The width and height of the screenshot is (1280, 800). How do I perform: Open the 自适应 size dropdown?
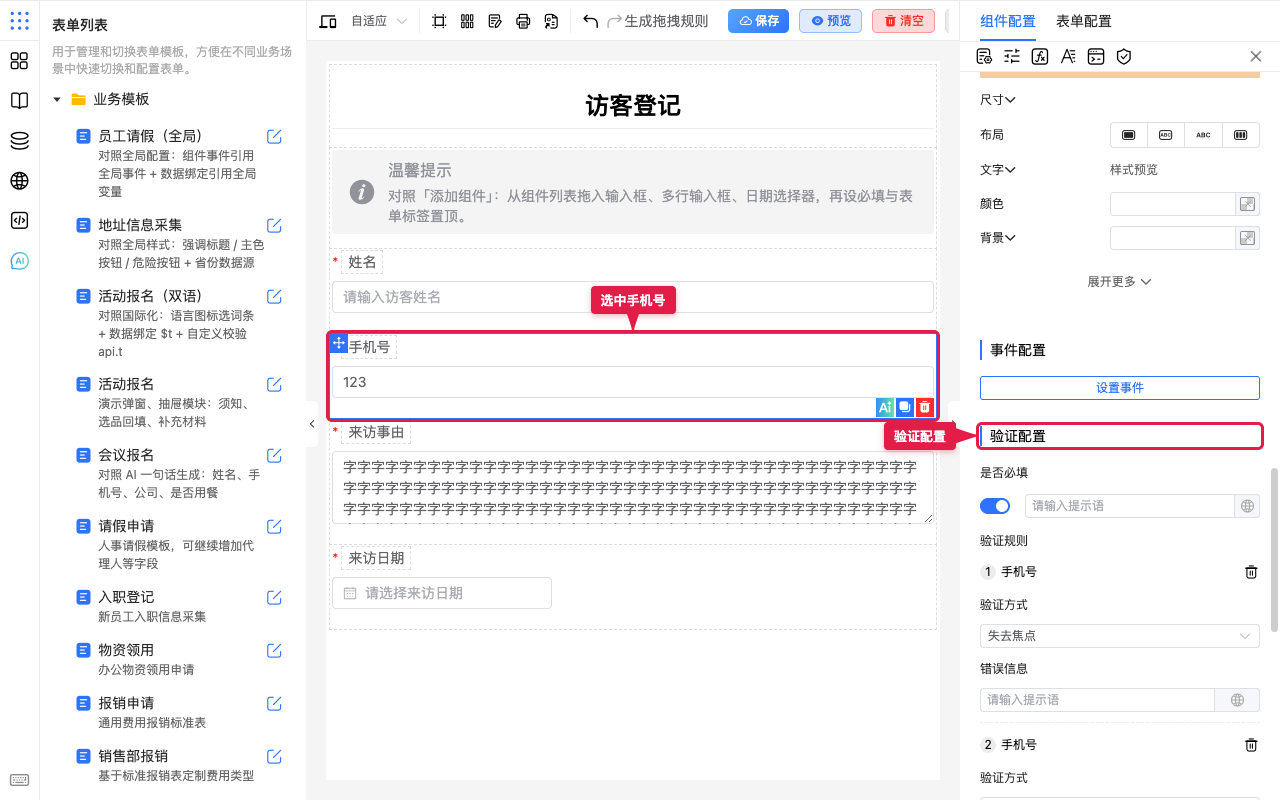coord(379,21)
